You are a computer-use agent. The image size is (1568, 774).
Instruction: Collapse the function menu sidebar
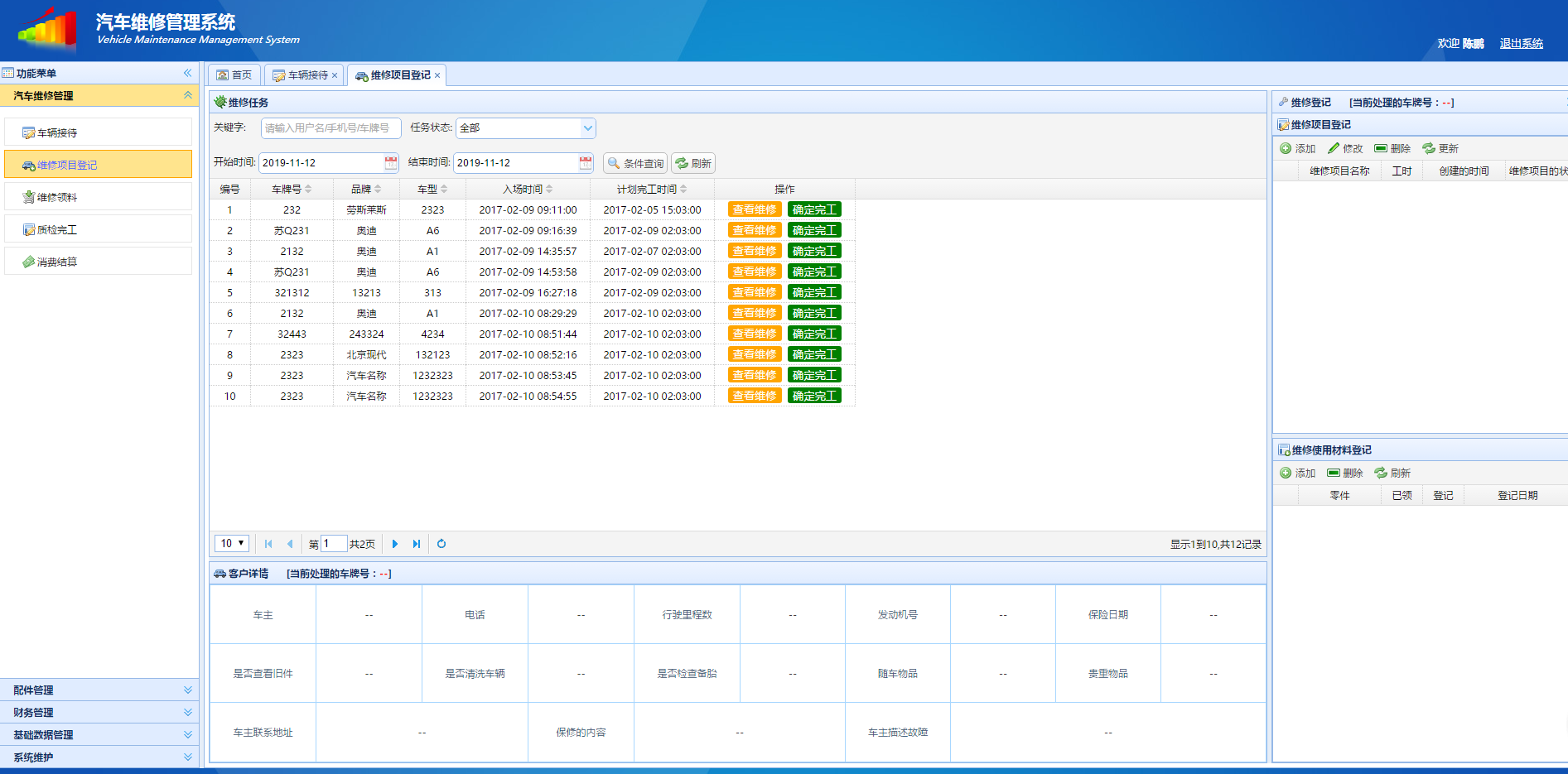coord(188,73)
